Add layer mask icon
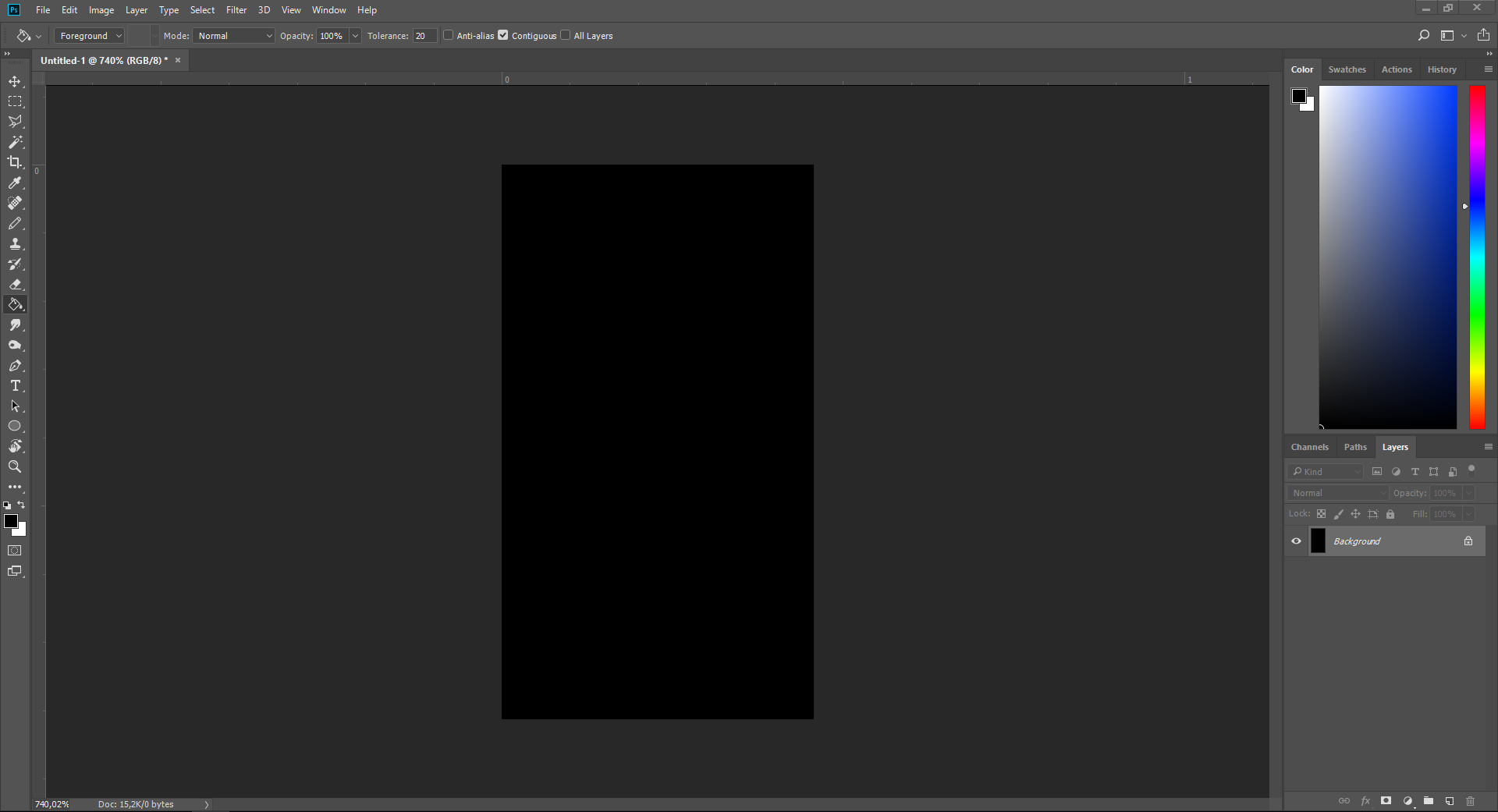Screen dimensions: 1498x812 point(1386,801)
